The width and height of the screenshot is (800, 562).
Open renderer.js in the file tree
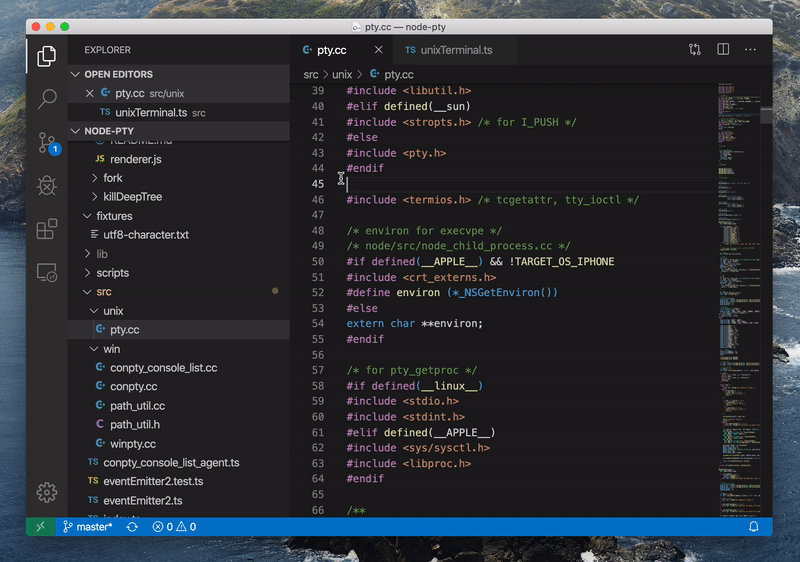pos(179,159)
